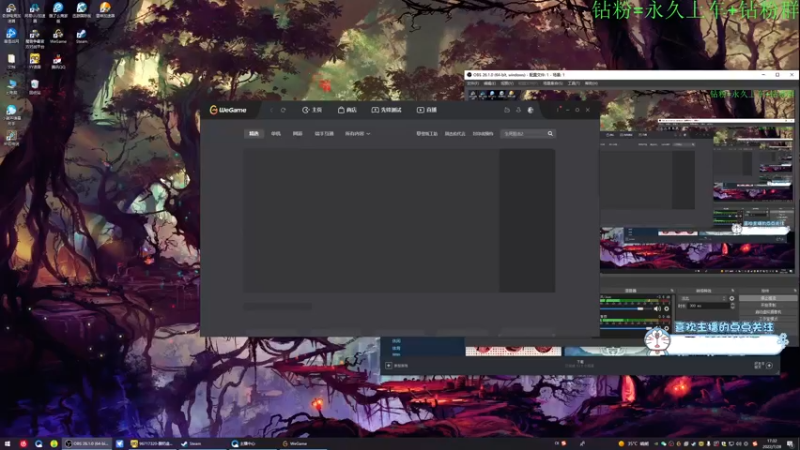Open the link nearest to WeGame search box
This screenshot has width=800, height=450.
(483, 134)
